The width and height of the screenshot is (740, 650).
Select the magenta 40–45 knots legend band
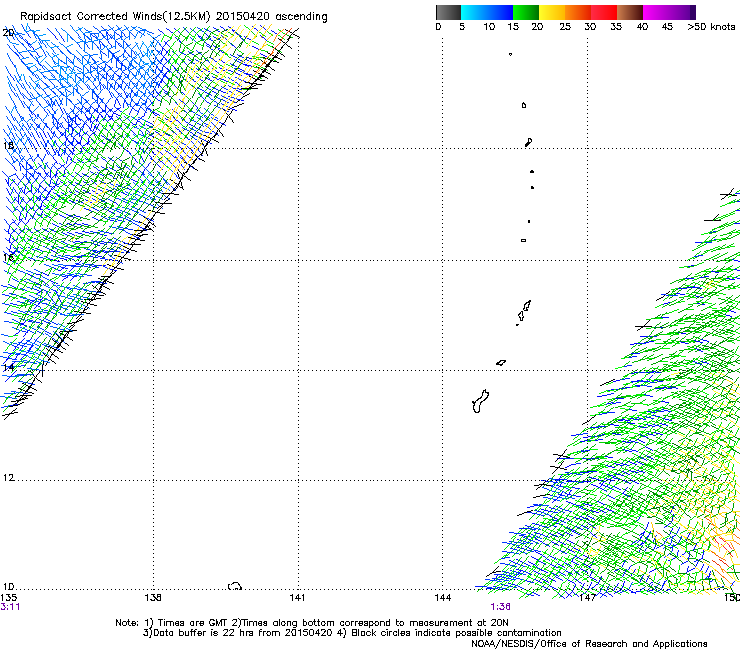click(656, 12)
